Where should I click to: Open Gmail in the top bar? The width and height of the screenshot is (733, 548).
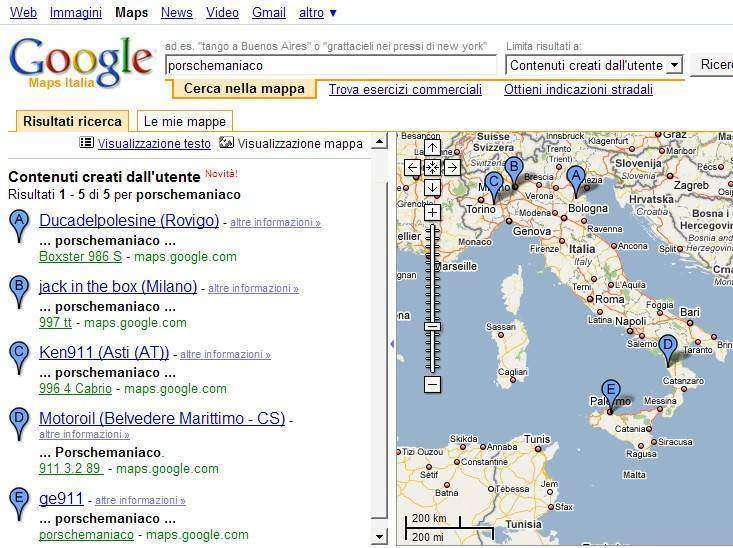(x=269, y=13)
